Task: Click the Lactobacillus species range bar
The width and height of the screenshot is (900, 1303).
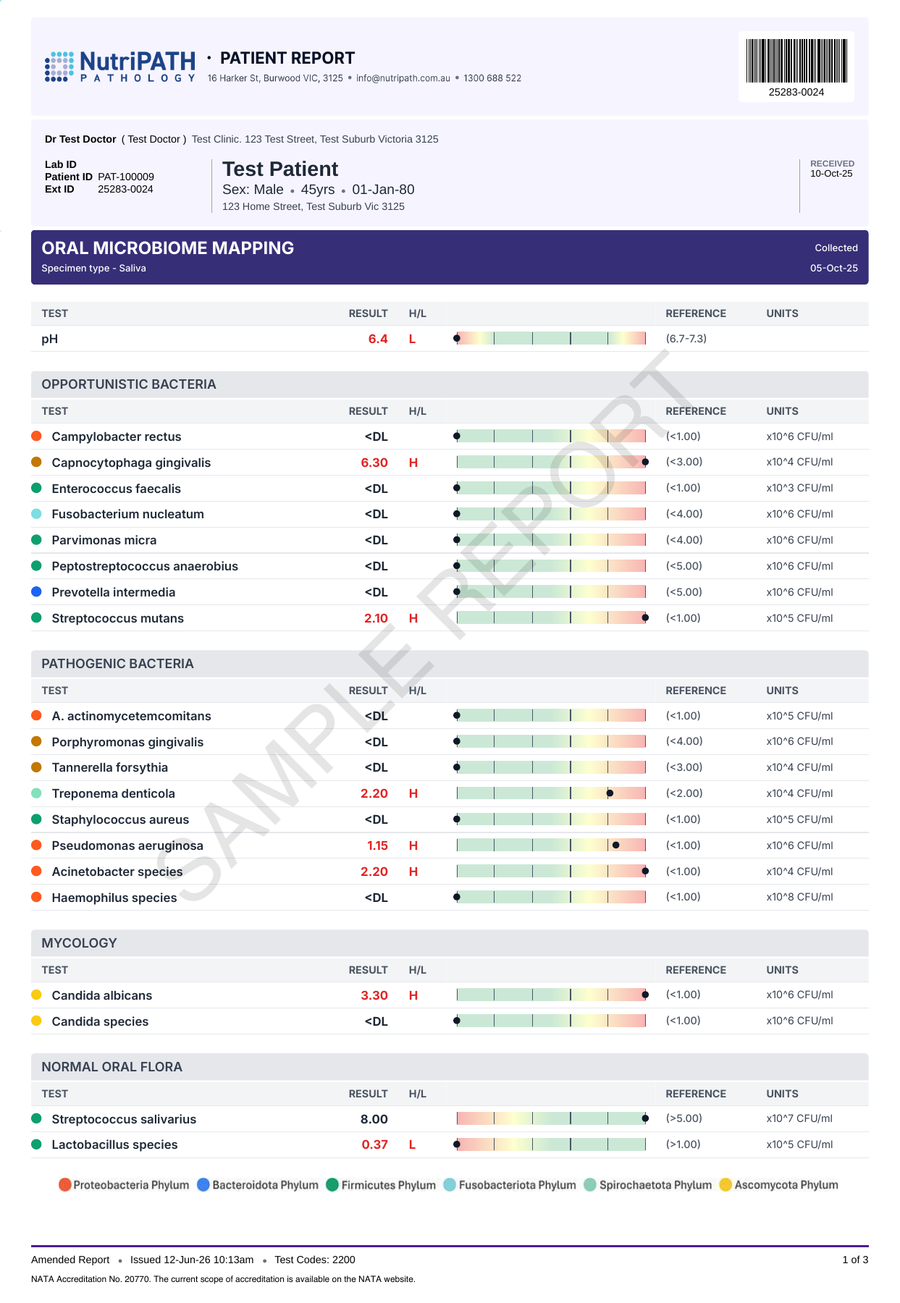Action: (551, 1144)
